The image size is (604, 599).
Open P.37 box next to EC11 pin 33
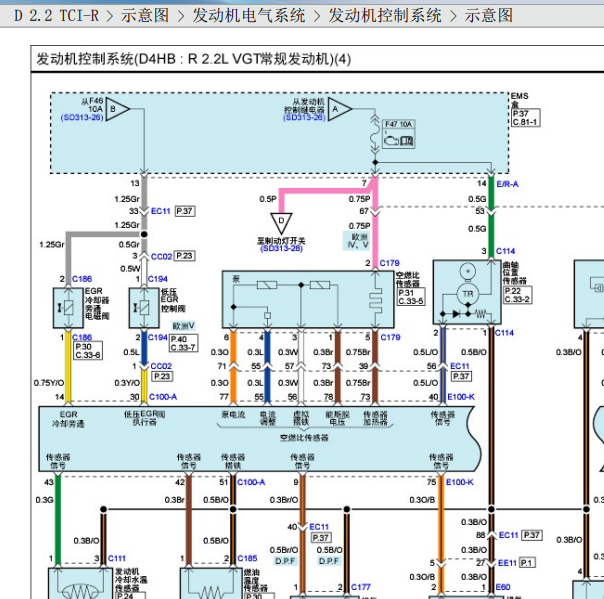point(185,211)
